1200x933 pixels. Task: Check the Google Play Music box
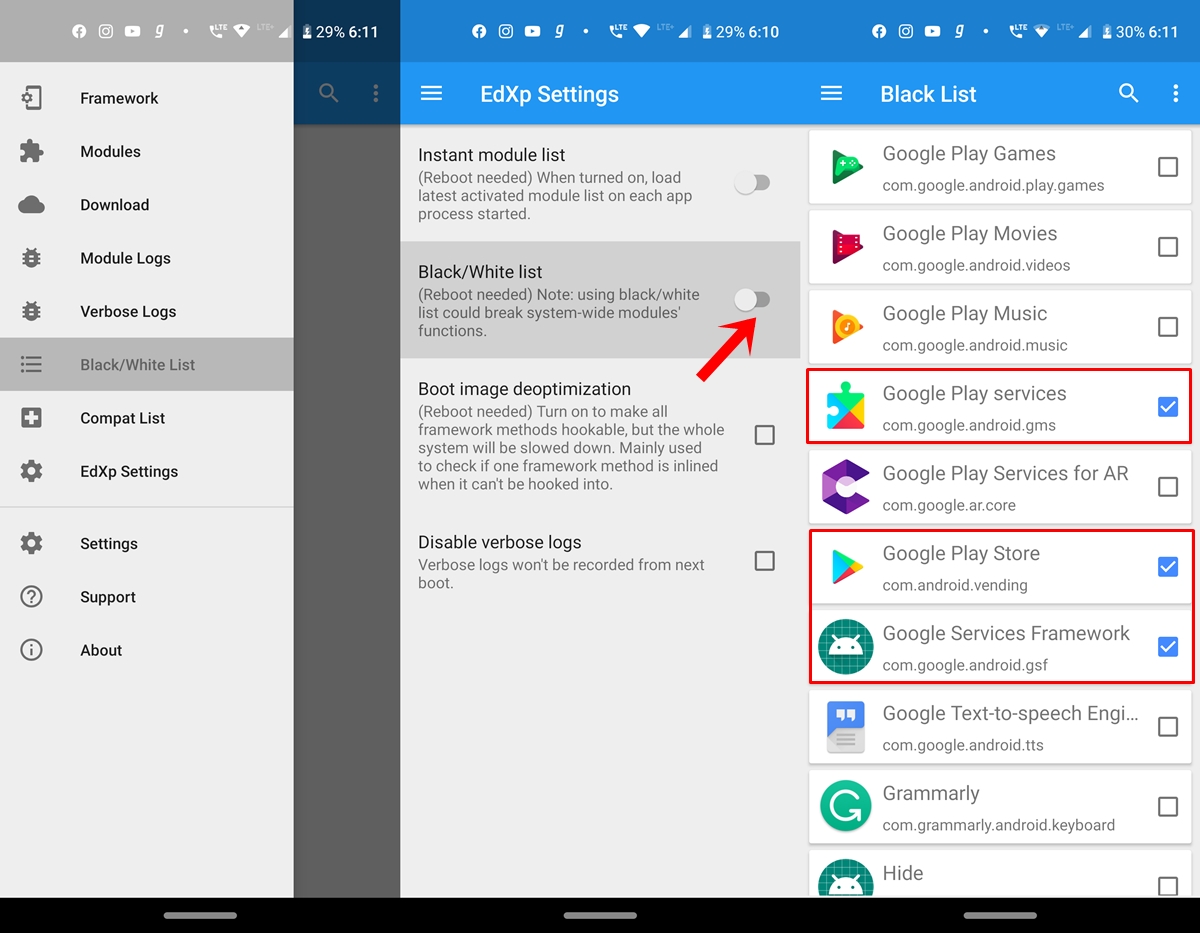(1167, 327)
